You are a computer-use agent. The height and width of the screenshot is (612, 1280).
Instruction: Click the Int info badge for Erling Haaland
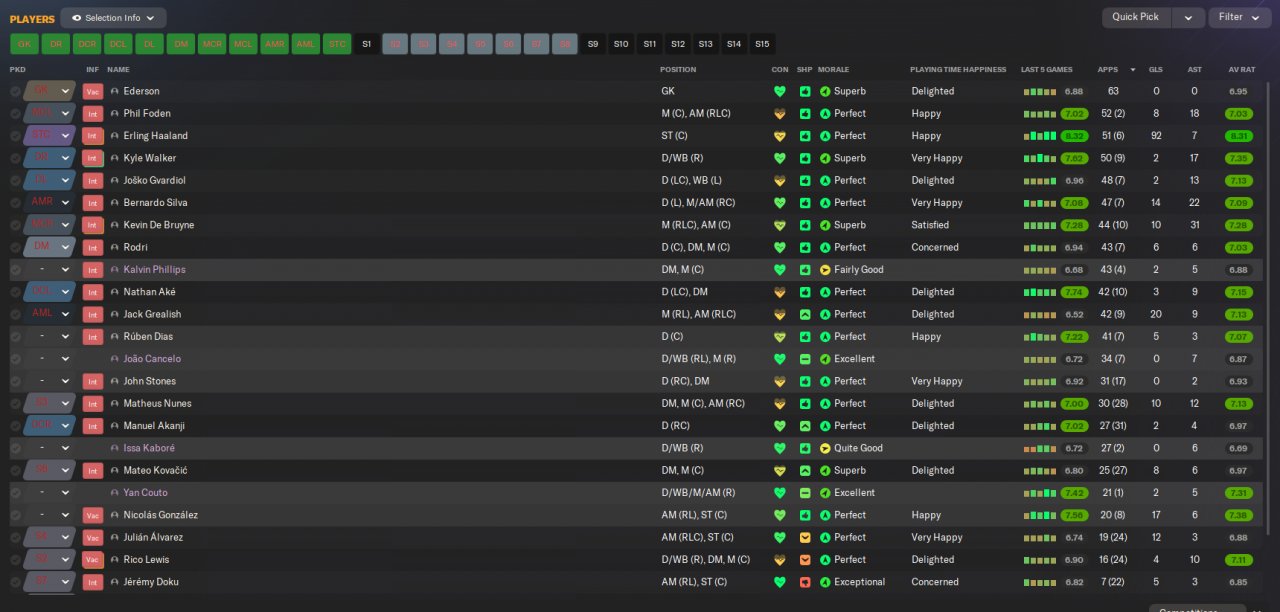point(93,136)
